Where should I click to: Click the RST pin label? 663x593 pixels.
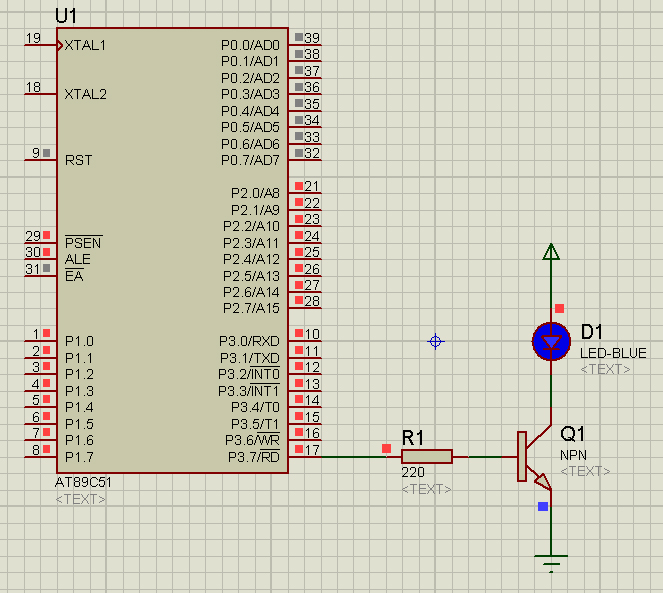pos(79,160)
